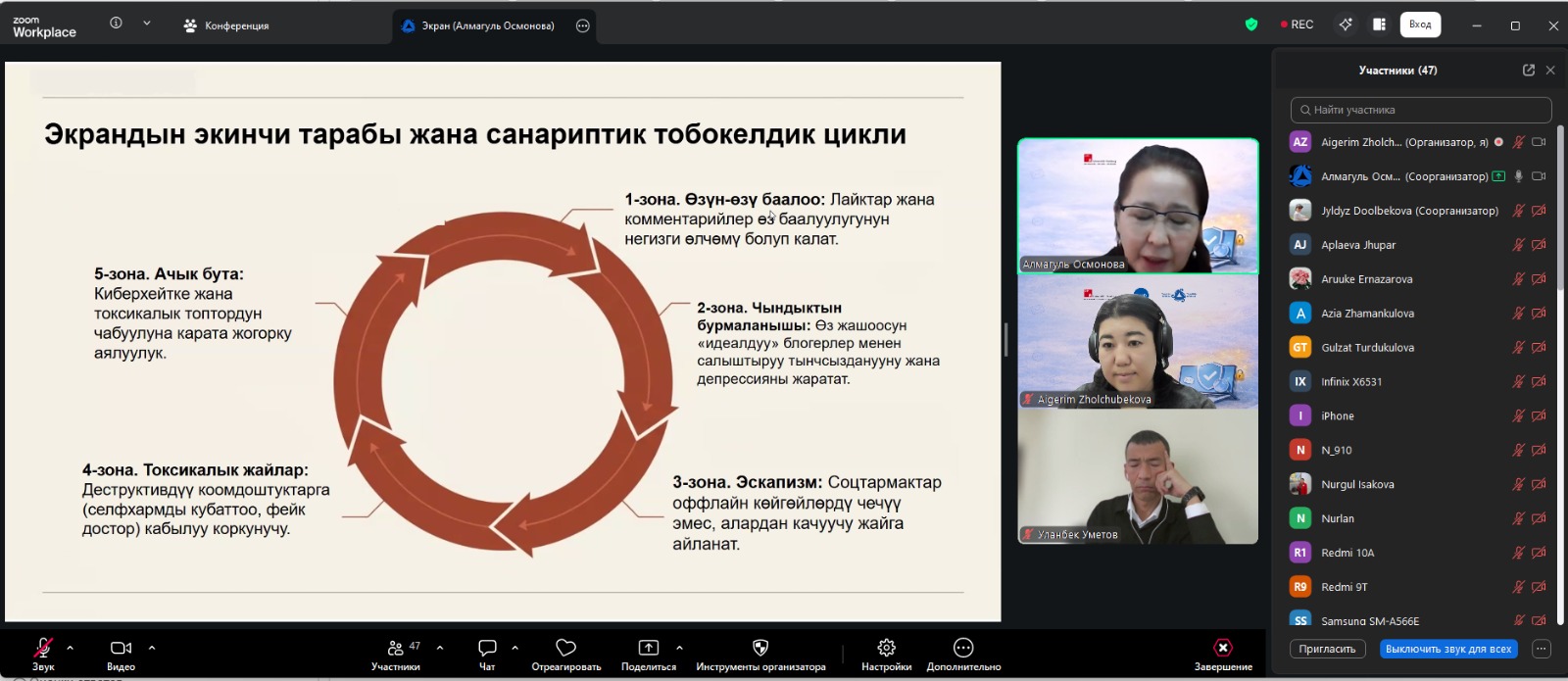The width and height of the screenshot is (1568, 681).
Task: Click the Найти участника search field
Action: (1421, 110)
